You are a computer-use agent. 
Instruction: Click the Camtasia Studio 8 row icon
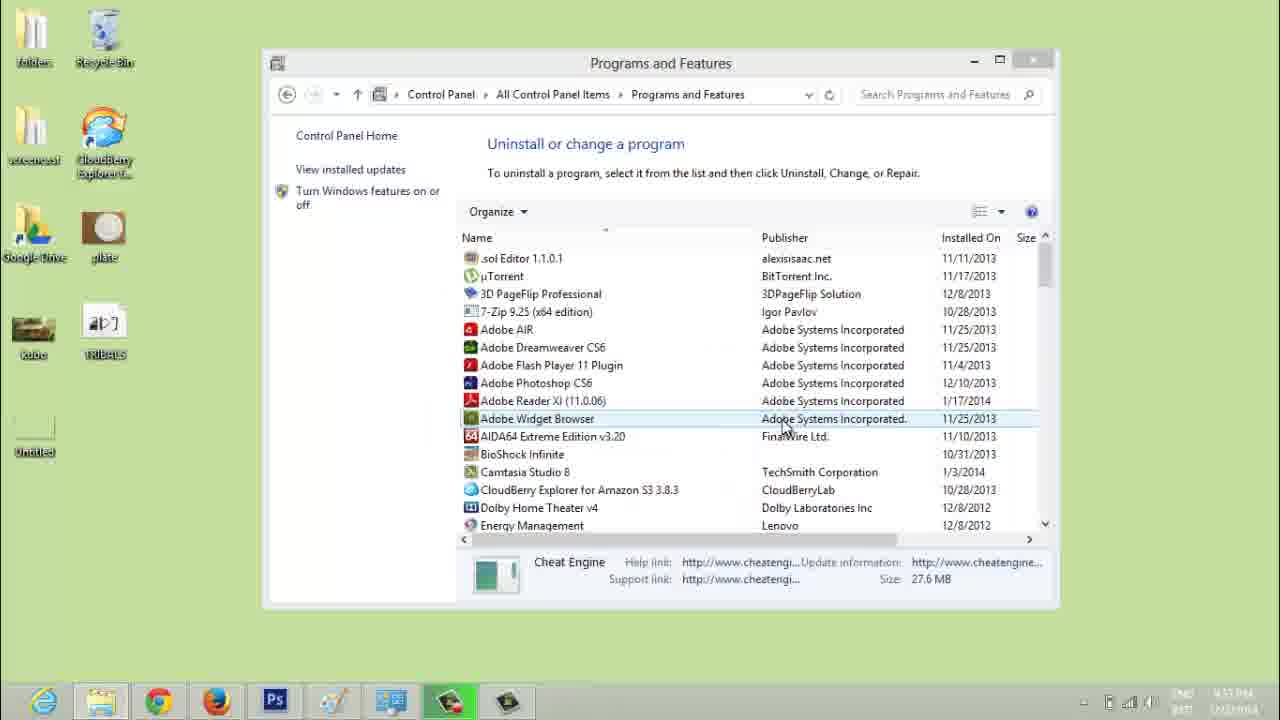pyautogui.click(x=471, y=472)
